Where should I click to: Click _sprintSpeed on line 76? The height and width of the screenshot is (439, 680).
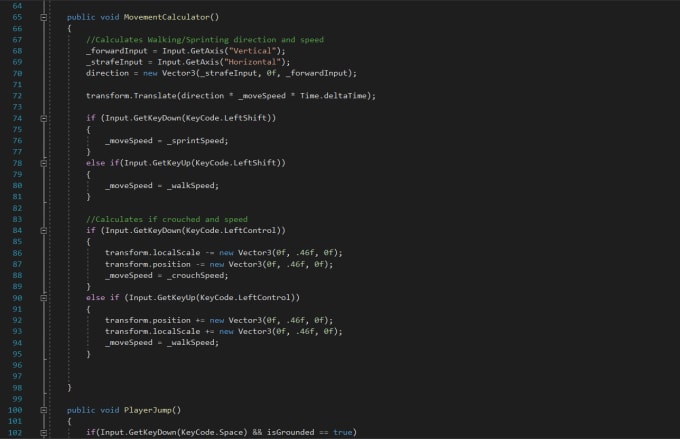pos(195,141)
